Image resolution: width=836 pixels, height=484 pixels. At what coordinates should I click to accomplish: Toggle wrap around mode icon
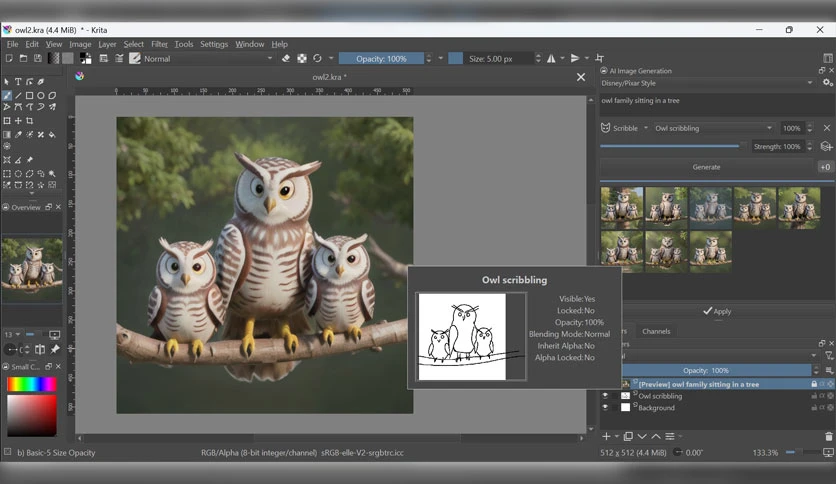600,58
